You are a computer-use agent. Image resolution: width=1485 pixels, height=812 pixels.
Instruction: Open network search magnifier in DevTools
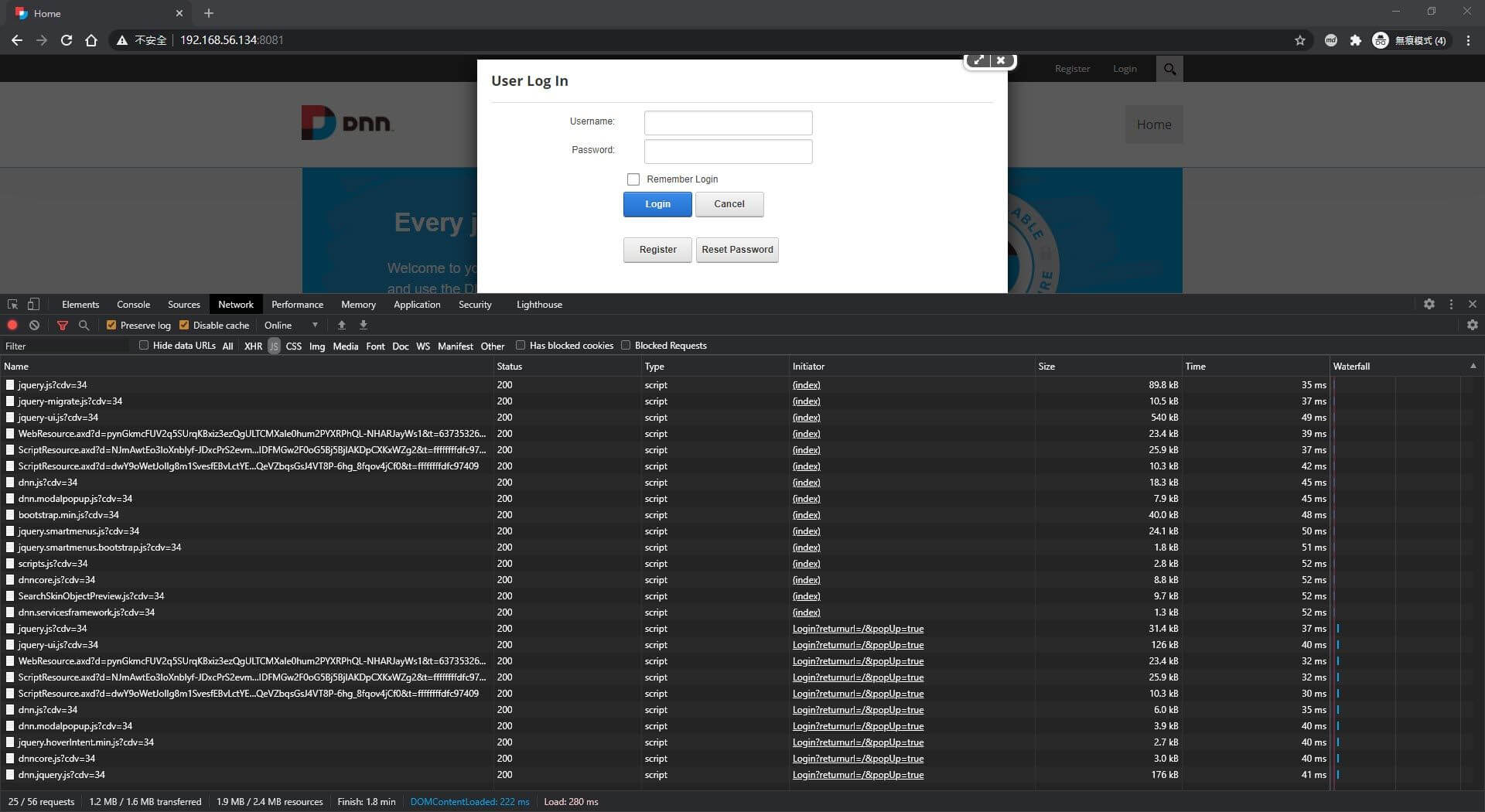[x=84, y=326]
